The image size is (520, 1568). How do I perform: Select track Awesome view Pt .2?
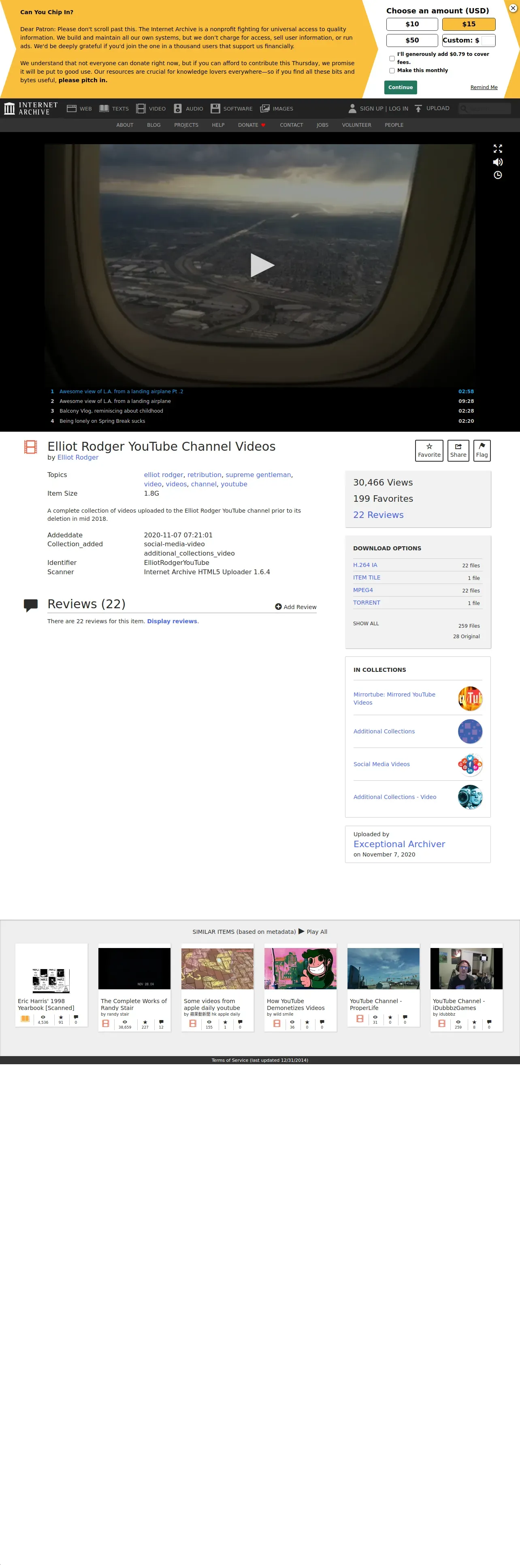point(262,392)
